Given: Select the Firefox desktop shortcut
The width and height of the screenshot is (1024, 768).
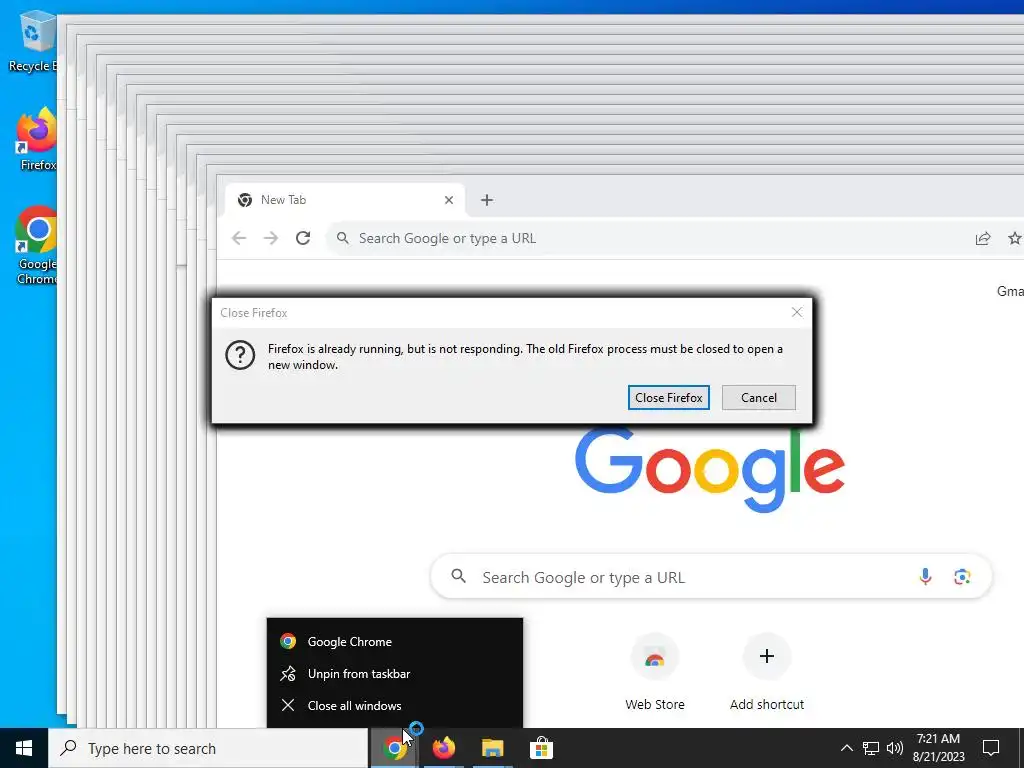Looking at the screenshot, I should (36, 139).
